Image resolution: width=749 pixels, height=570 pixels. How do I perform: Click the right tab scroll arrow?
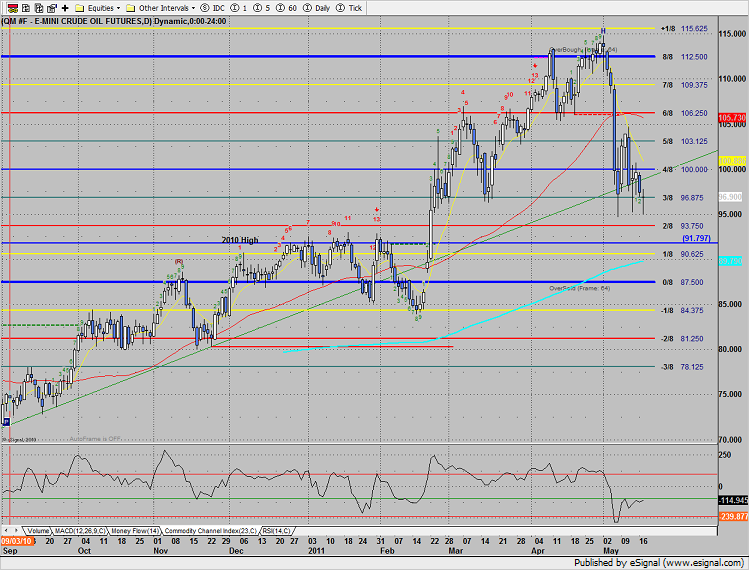[x=16, y=530]
